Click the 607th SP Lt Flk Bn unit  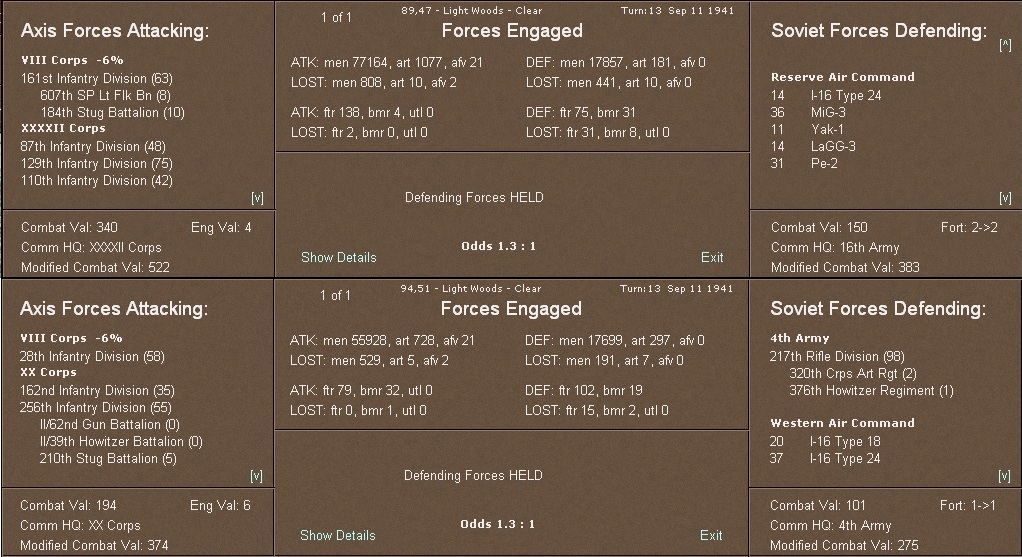(x=105, y=95)
